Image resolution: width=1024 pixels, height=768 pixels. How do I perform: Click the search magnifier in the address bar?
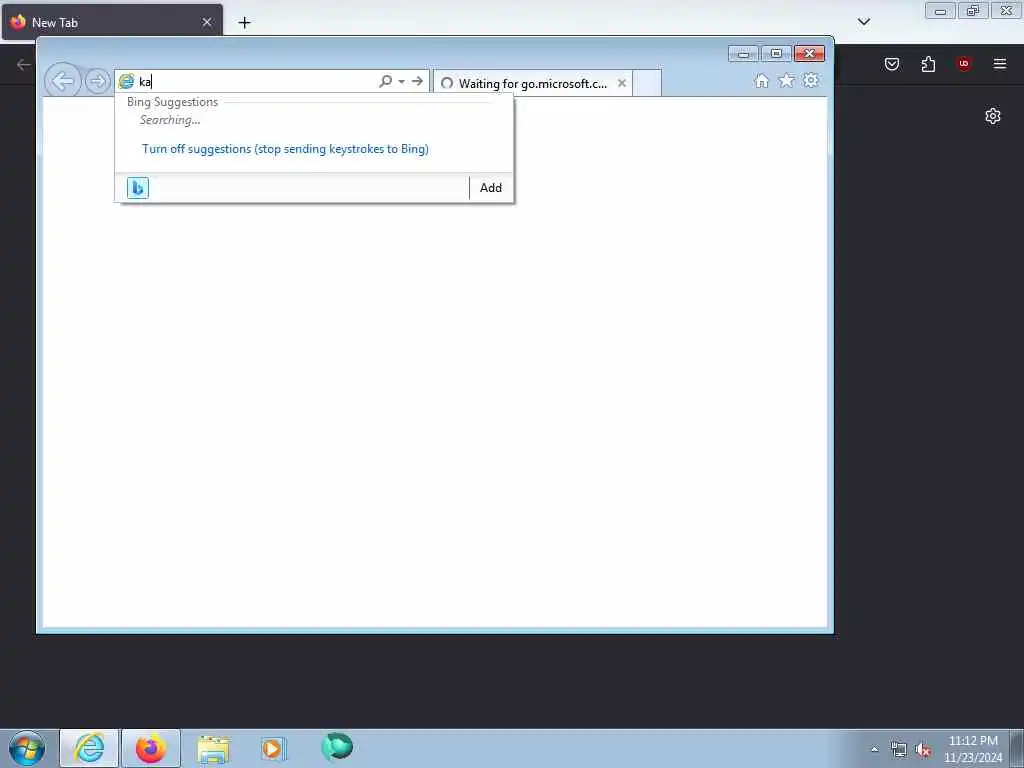(x=385, y=81)
